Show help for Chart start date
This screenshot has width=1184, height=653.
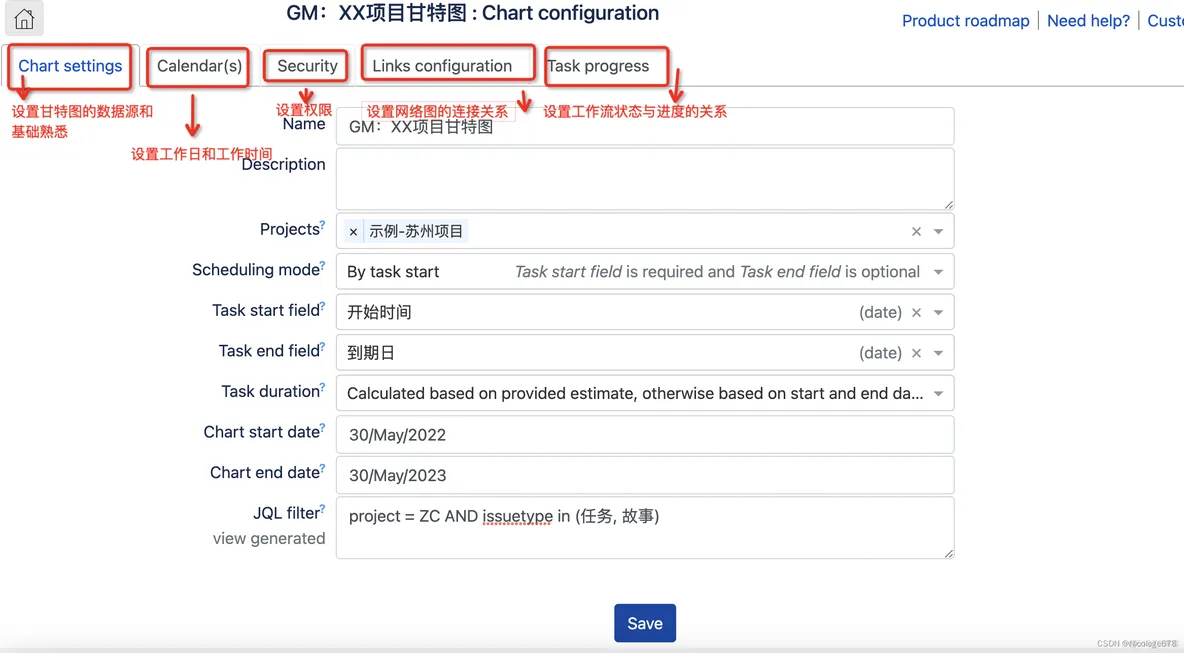click(322, 427)
